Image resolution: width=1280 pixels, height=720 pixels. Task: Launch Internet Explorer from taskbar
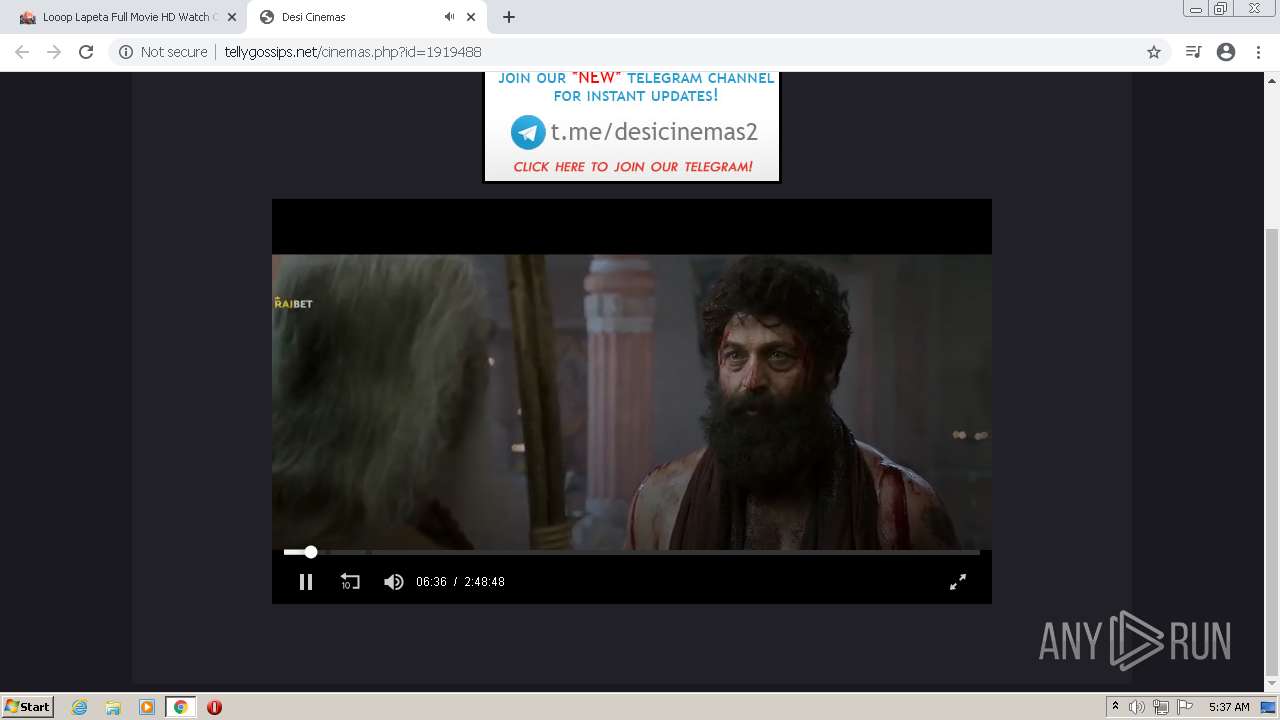tap(80, 707)
